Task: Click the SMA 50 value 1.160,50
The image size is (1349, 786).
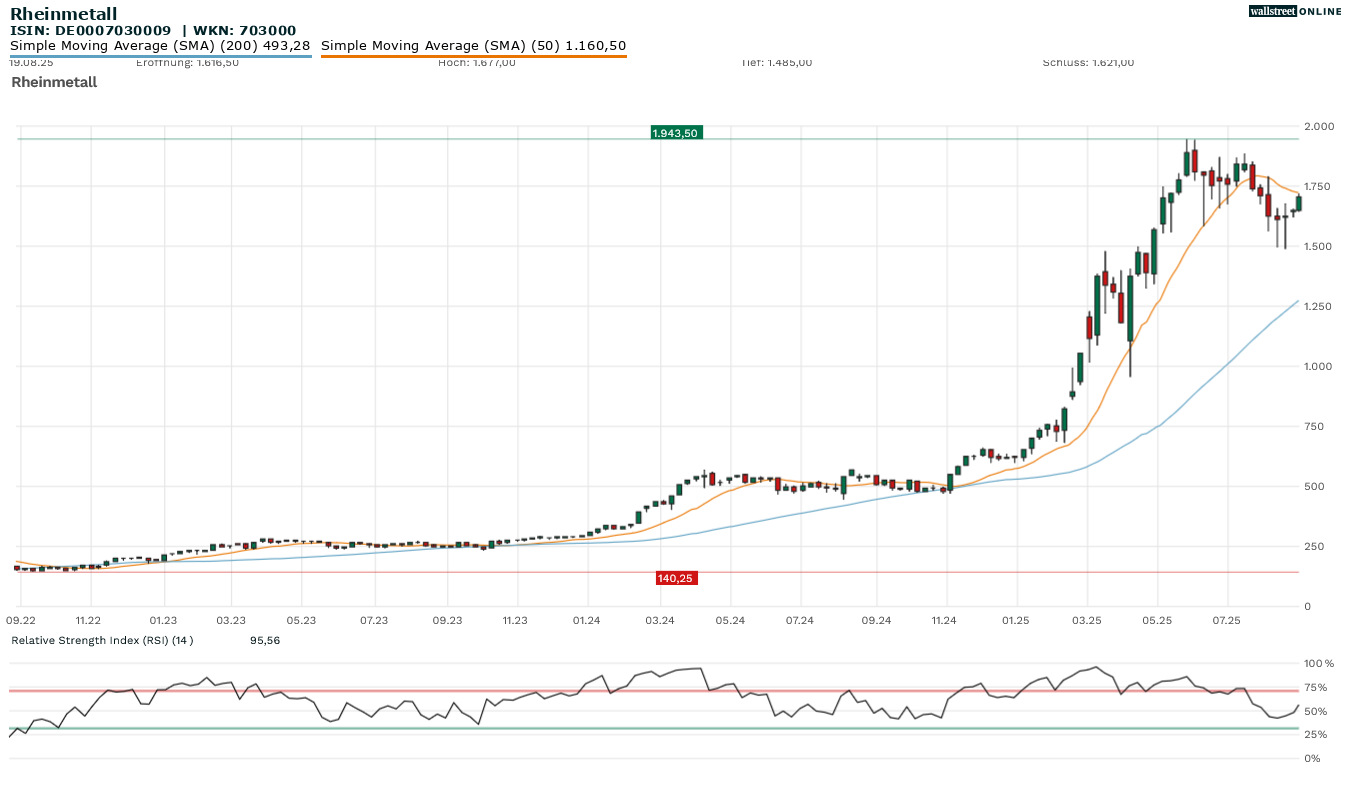Action: coord(595,46)
